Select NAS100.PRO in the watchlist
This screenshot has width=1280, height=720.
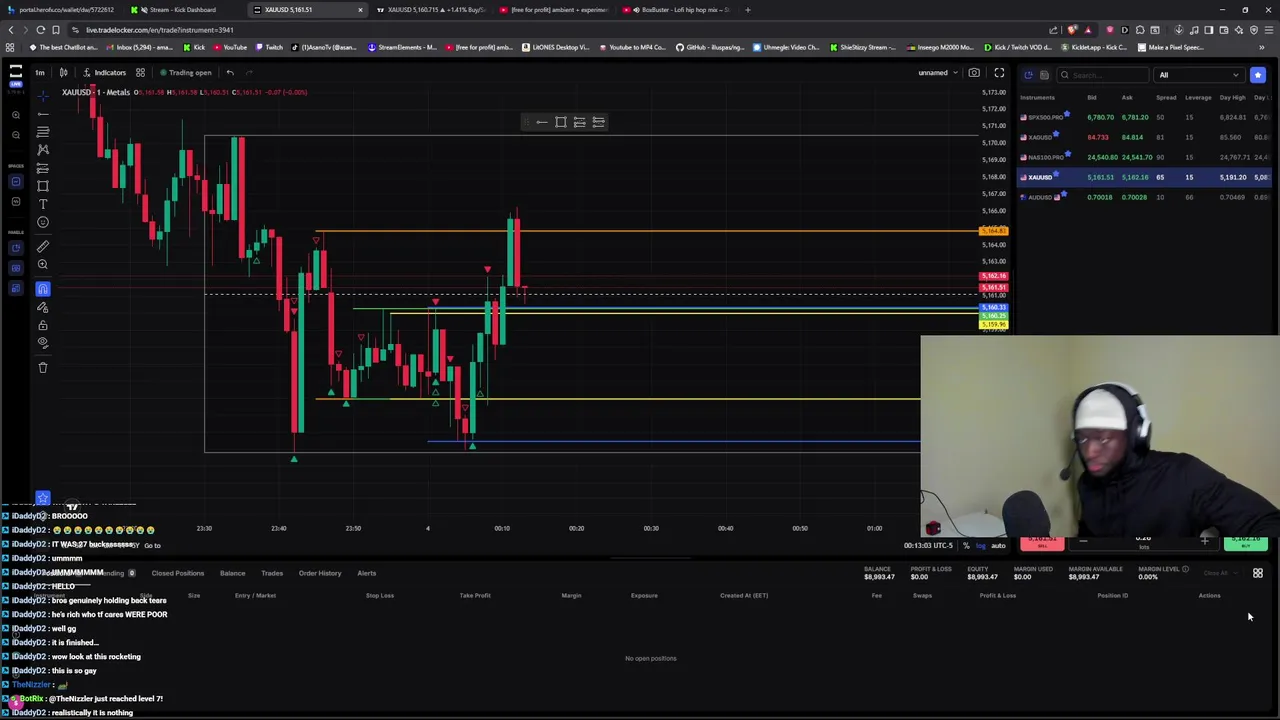click(x=1144, y=157)
